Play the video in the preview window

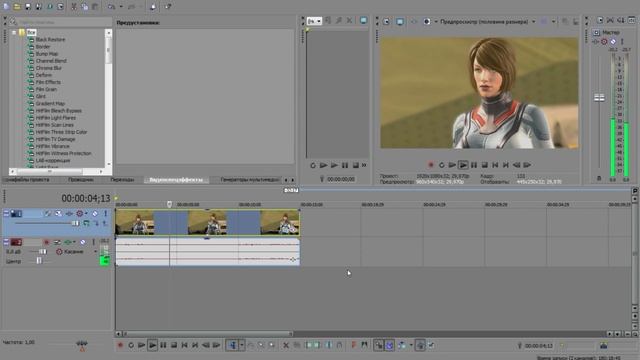tap(463, 165)
